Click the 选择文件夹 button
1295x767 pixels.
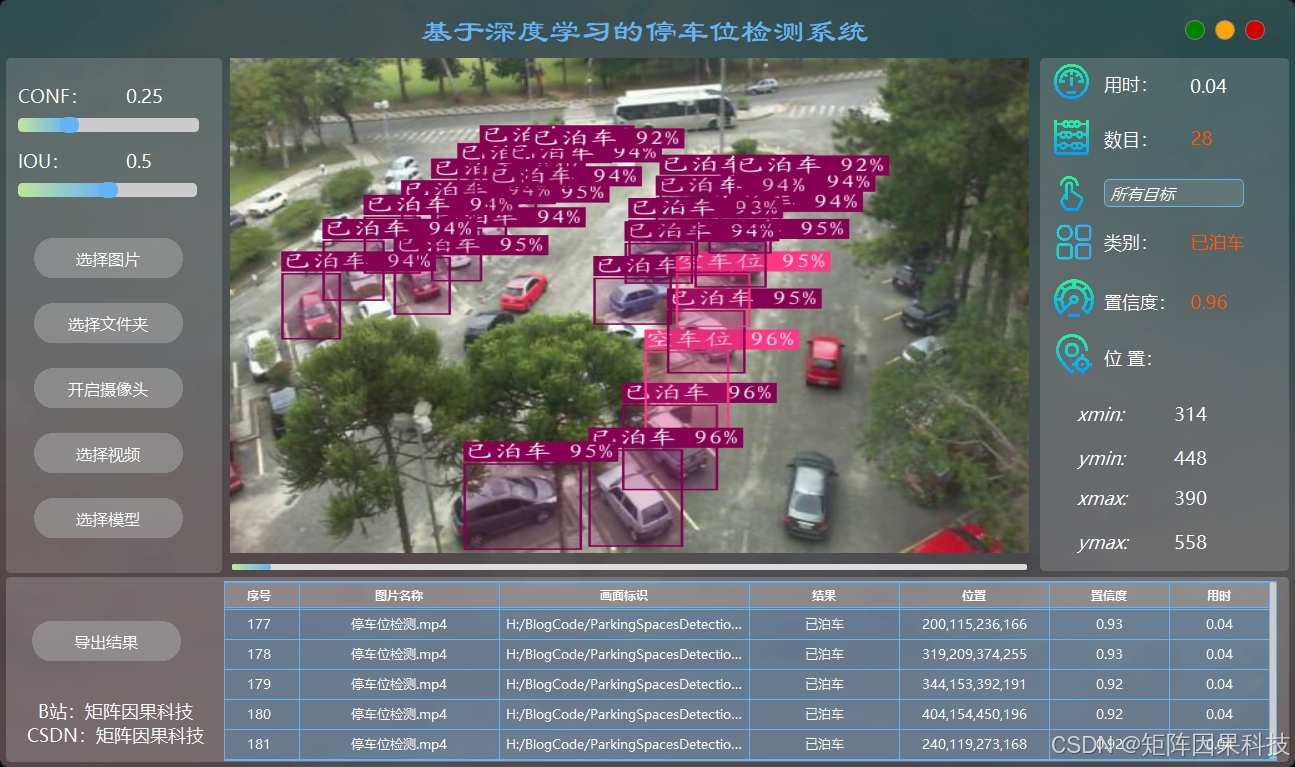(108, 323)
